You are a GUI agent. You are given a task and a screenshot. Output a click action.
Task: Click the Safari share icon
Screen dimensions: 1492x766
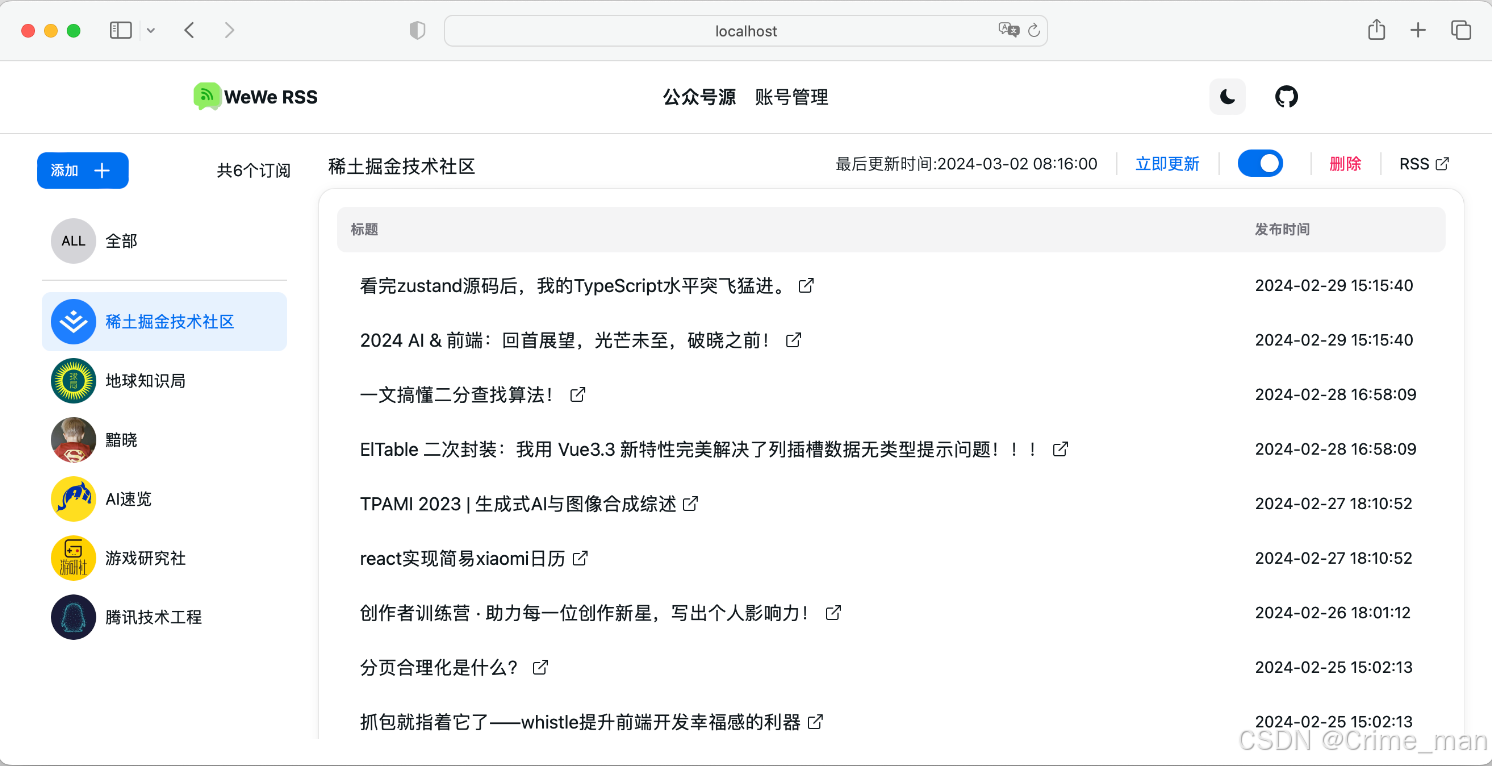click(1377, 30)
